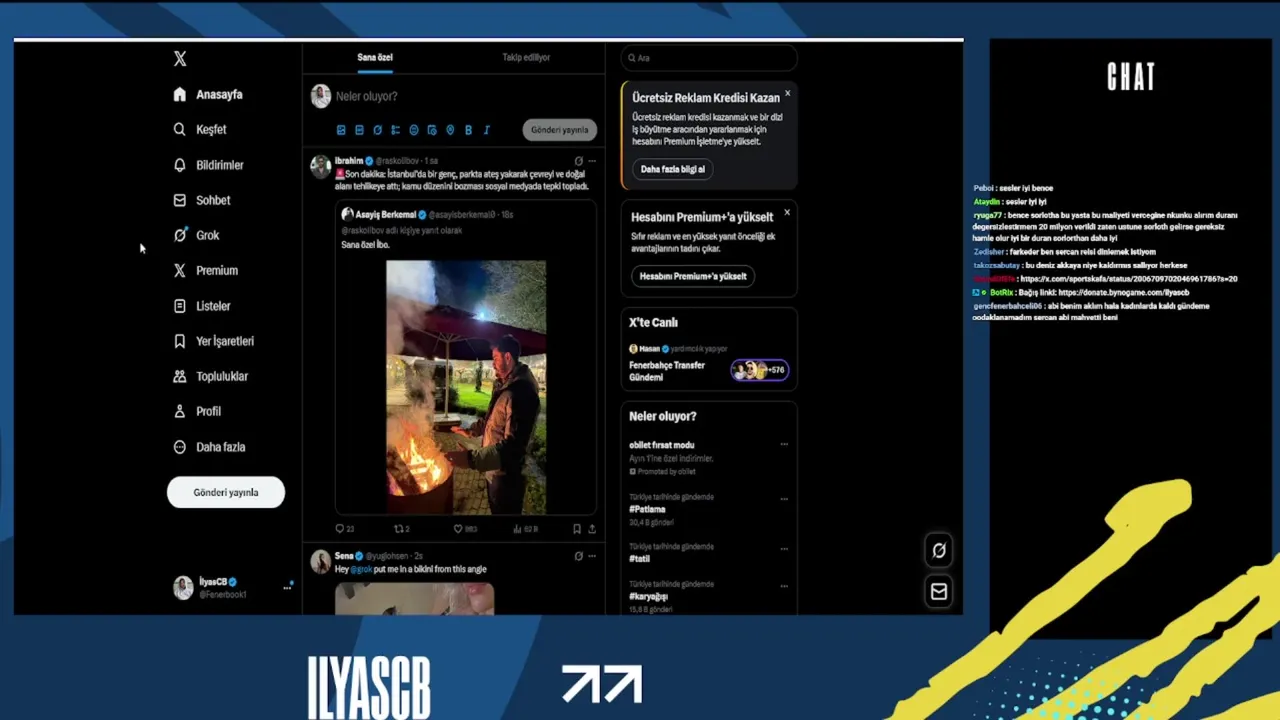Click the Grok icon on İbrahim's post
The image size is (1280, 720).
coord(578,160)
